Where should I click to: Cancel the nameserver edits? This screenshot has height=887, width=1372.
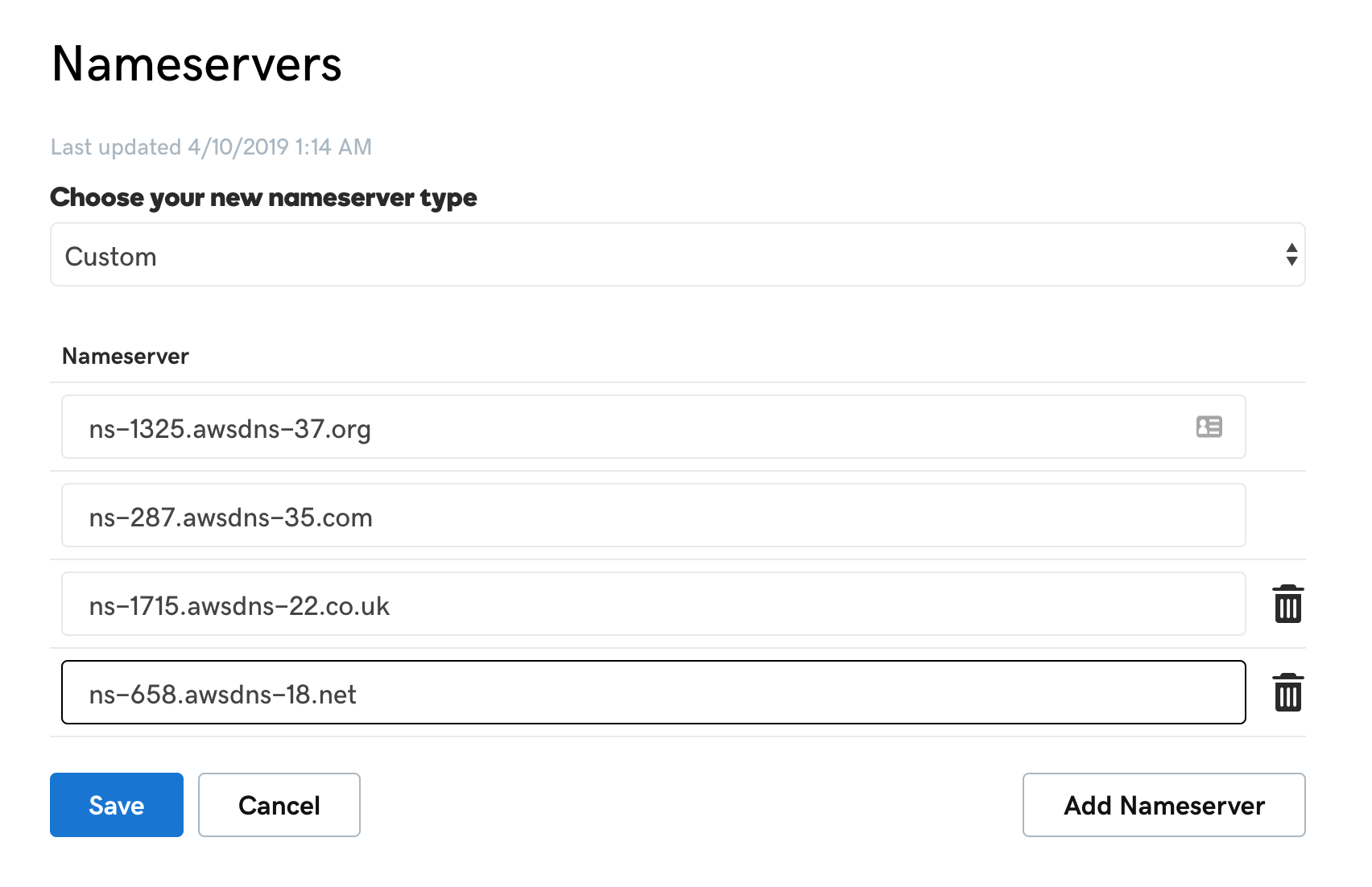pos(279,804)
